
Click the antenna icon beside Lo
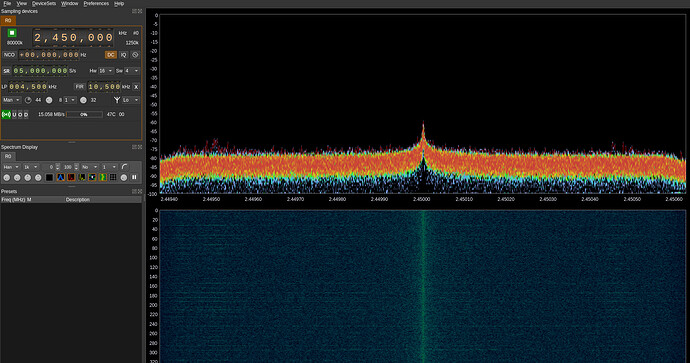[117, 100]
